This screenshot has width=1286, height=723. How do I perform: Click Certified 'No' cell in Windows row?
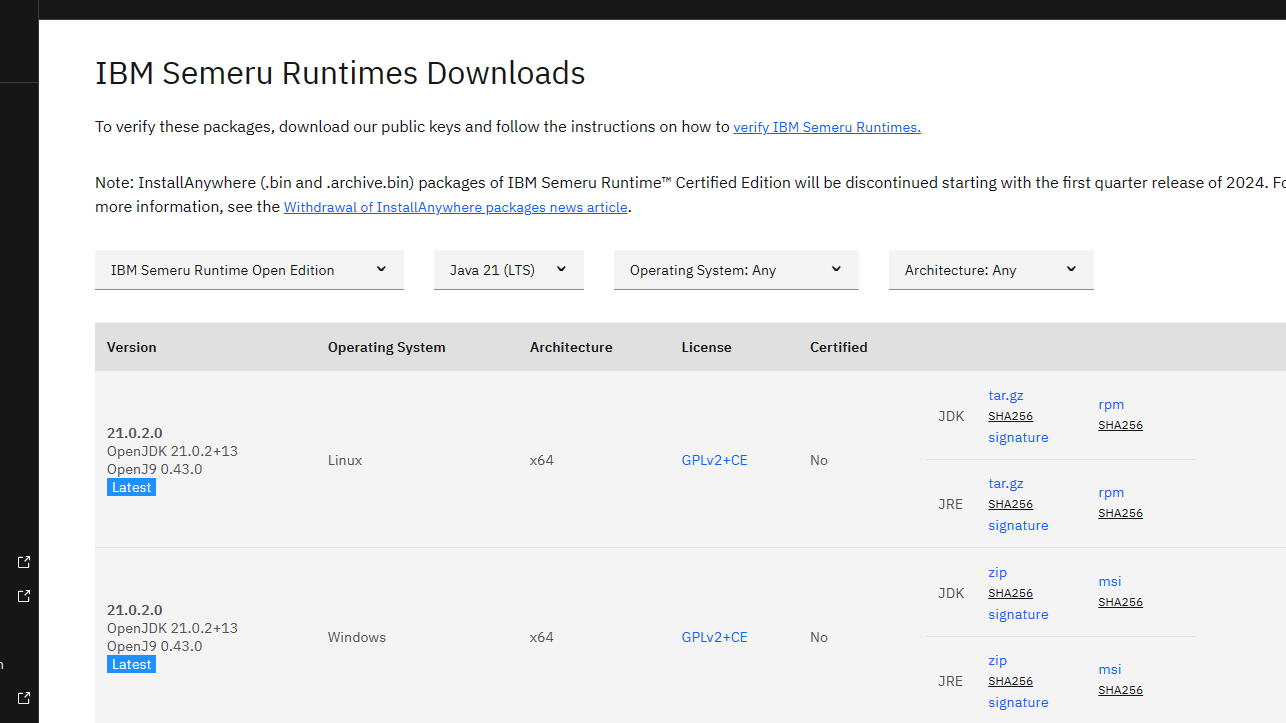point(819,637)
